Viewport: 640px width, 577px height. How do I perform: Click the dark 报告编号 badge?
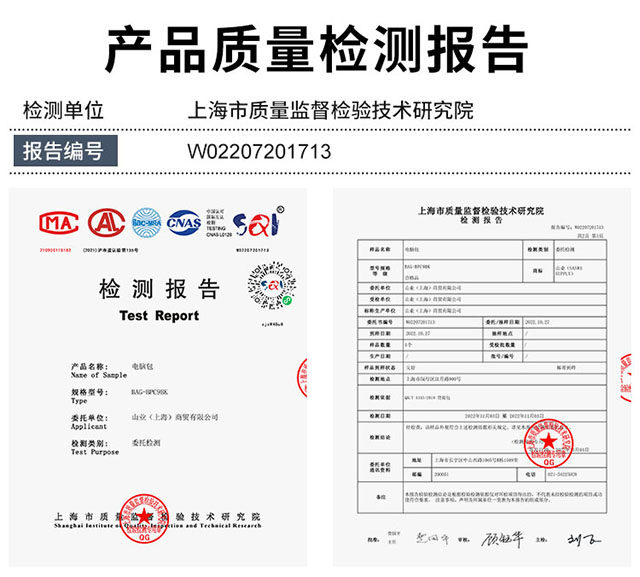pos(66,151)
